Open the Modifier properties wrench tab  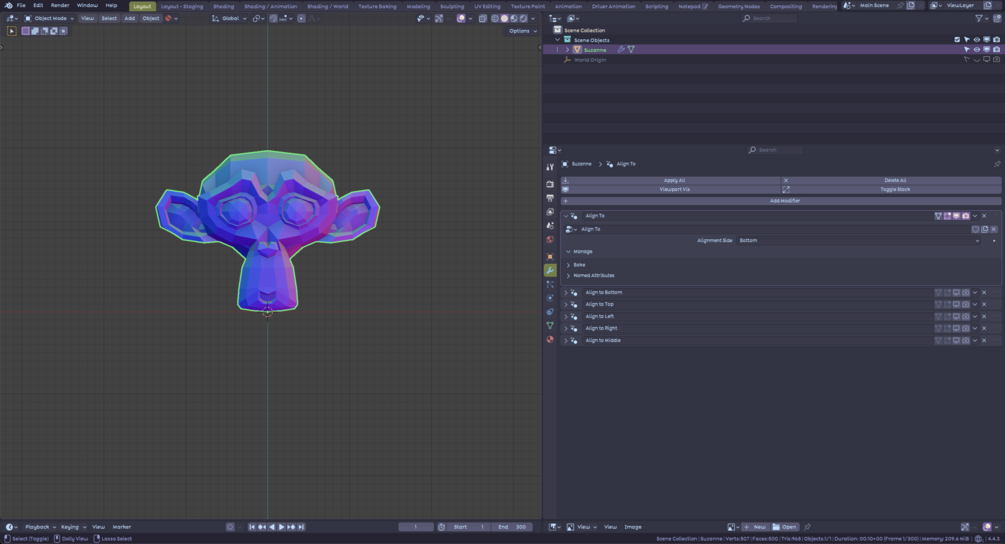pyautogui.click(x=550, y=270)
